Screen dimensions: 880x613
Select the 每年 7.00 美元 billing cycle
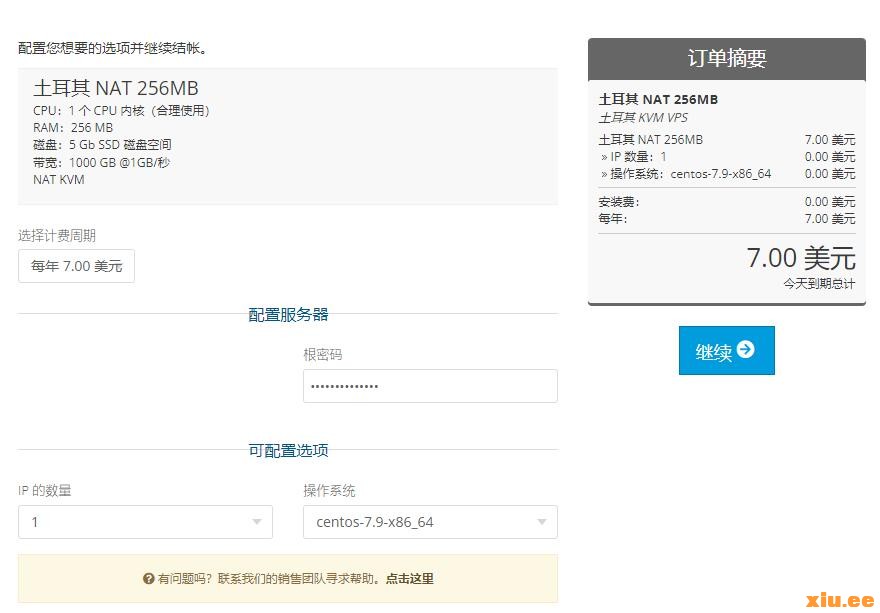[x=76, y=266]
